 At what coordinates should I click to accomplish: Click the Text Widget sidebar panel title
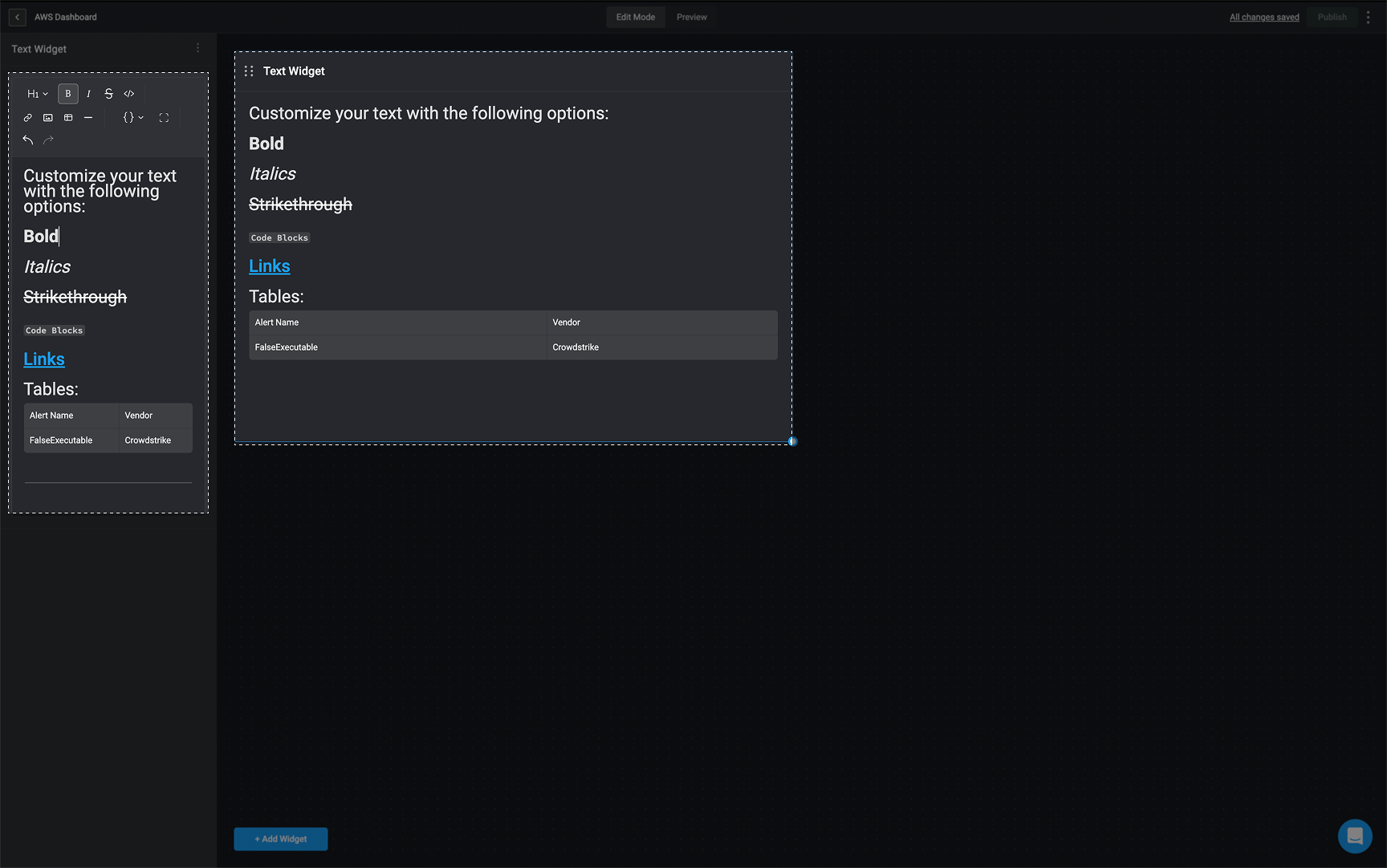click(39, 49)
